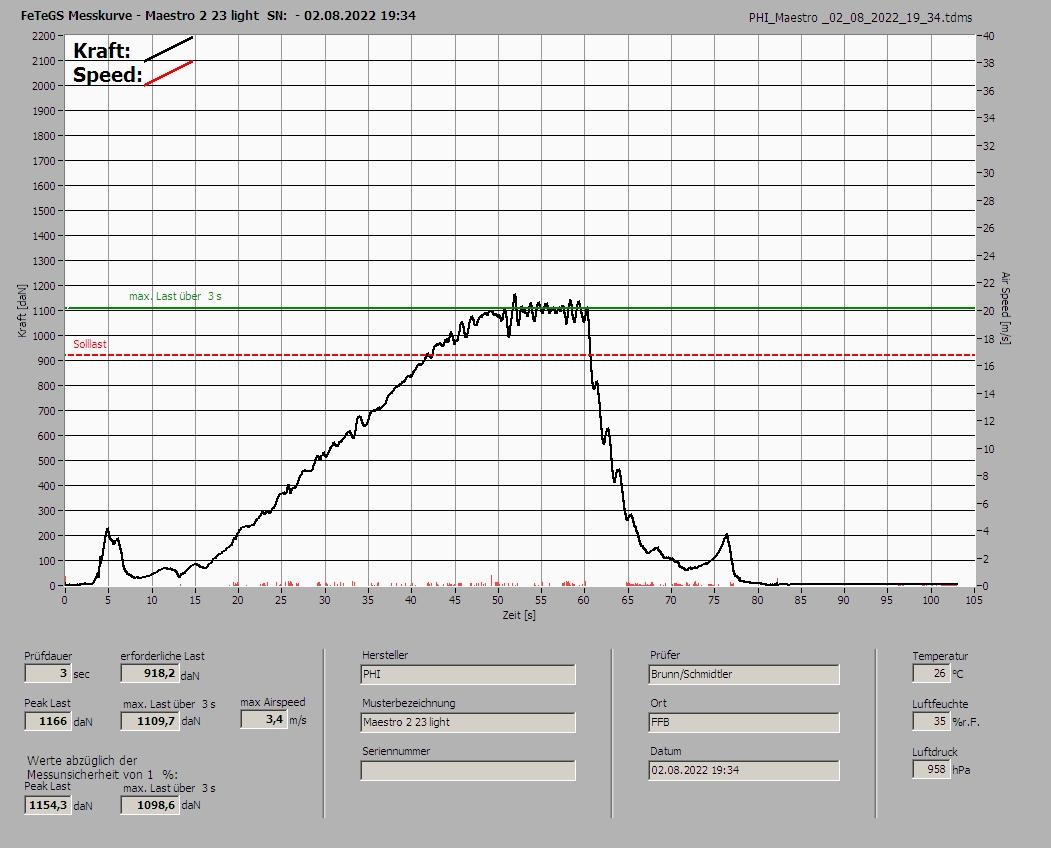Click the Peak Last field showing 1166
The image size is (1051, 848).
(x=48, y=721)
